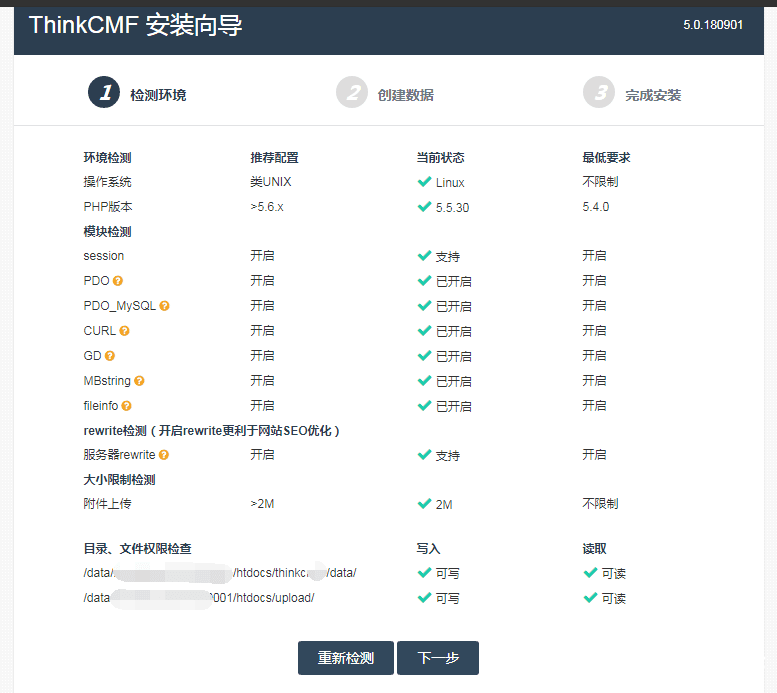Click the check mark in the PDO_MySQL row
Viewport: 777px width, 693px height.
(x=424, y=305)
